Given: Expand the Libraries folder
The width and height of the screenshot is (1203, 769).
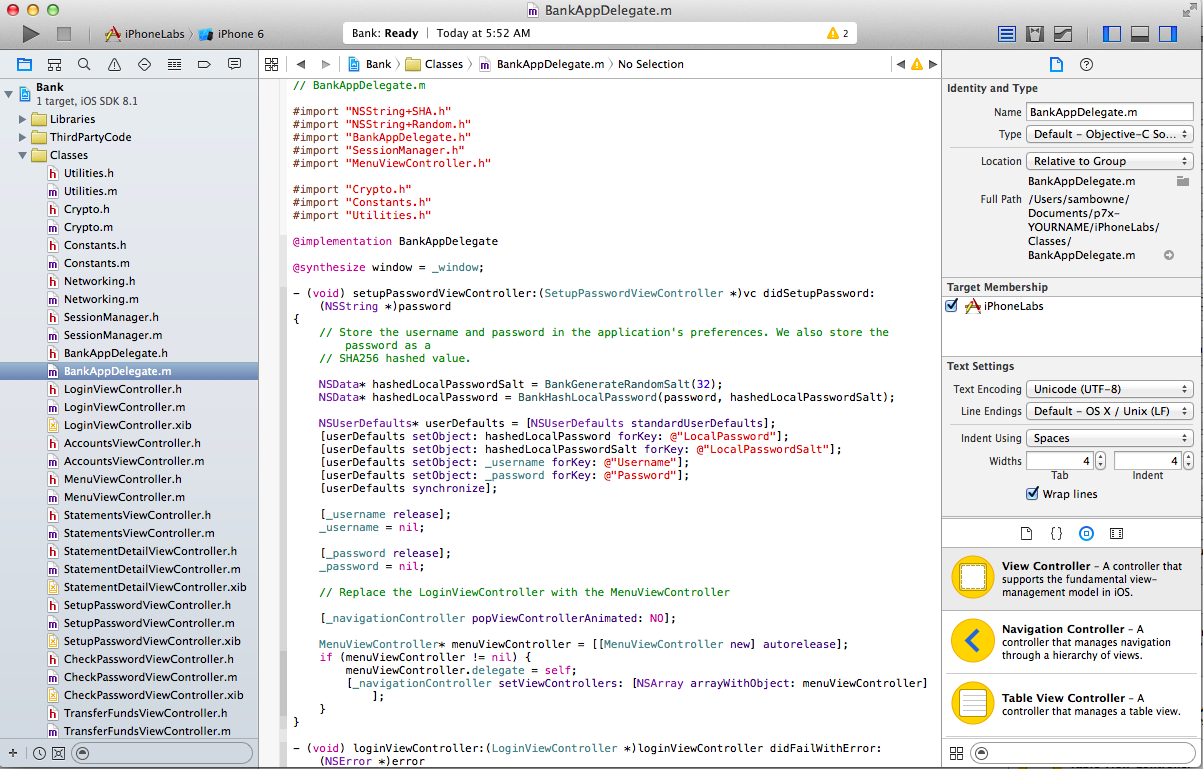Looking at the screenshot, I should point(23,119).
